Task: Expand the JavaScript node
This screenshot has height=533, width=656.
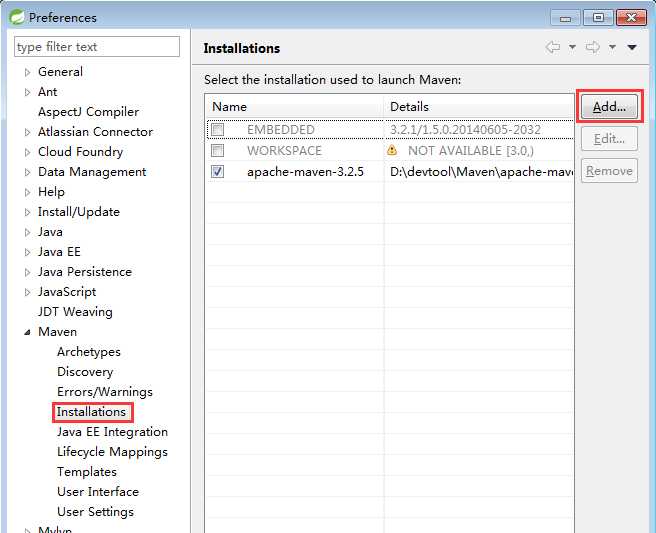Action: click(x=28, y=292)
